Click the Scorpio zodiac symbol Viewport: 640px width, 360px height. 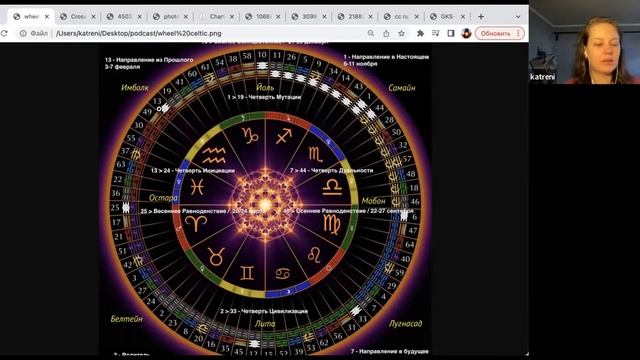315,153
